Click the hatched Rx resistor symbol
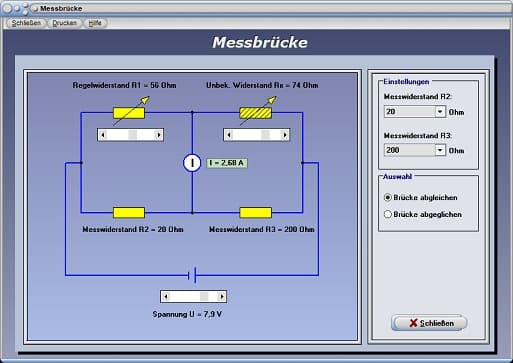Image resolution: width=513 pixels, height=363 pixels. pyautogui.click(x=256, y=113)
